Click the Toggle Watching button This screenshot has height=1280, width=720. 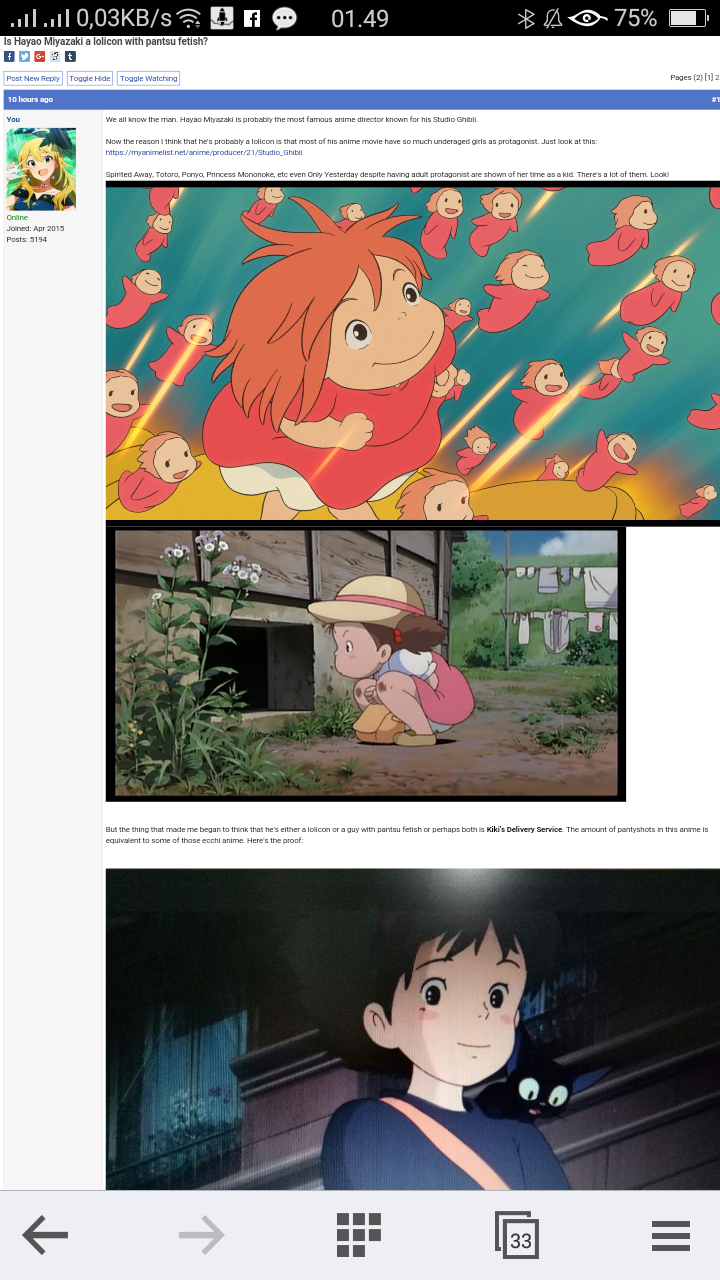tap(148, 78)
